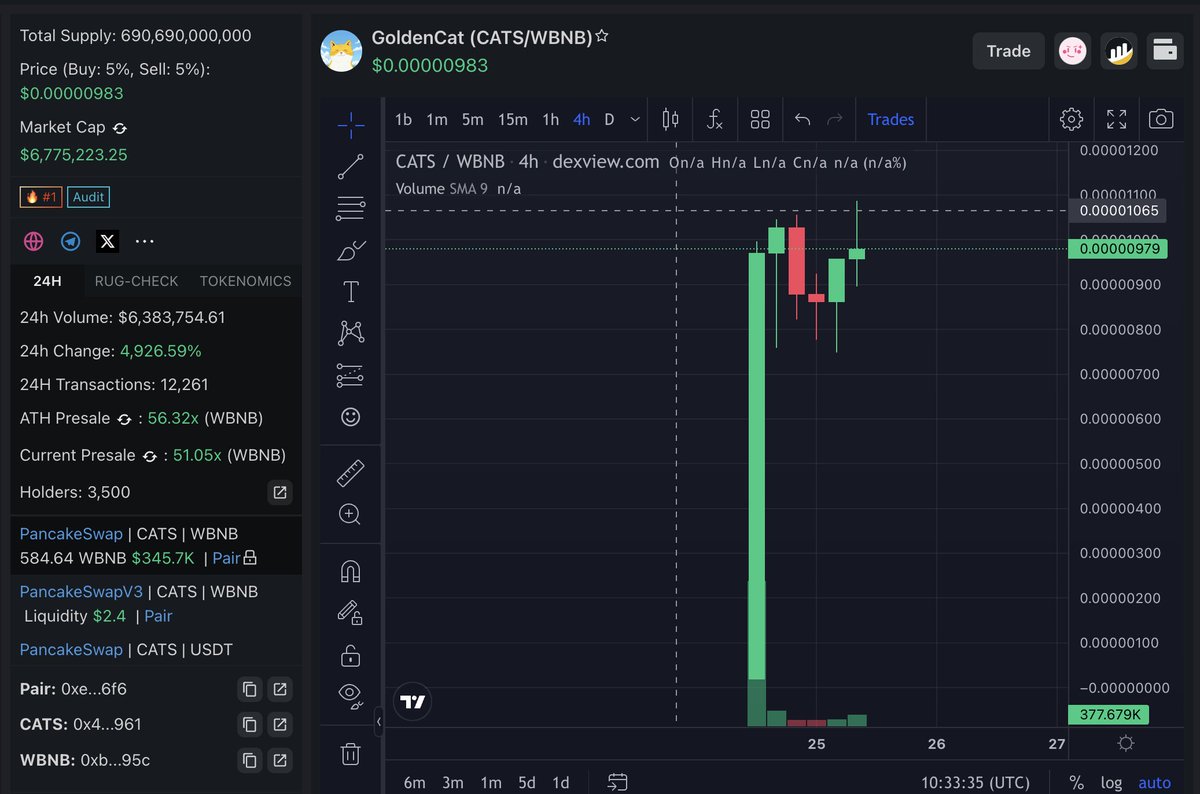
Task: Toggle percent scale mode
Action: click(1076, 783)
